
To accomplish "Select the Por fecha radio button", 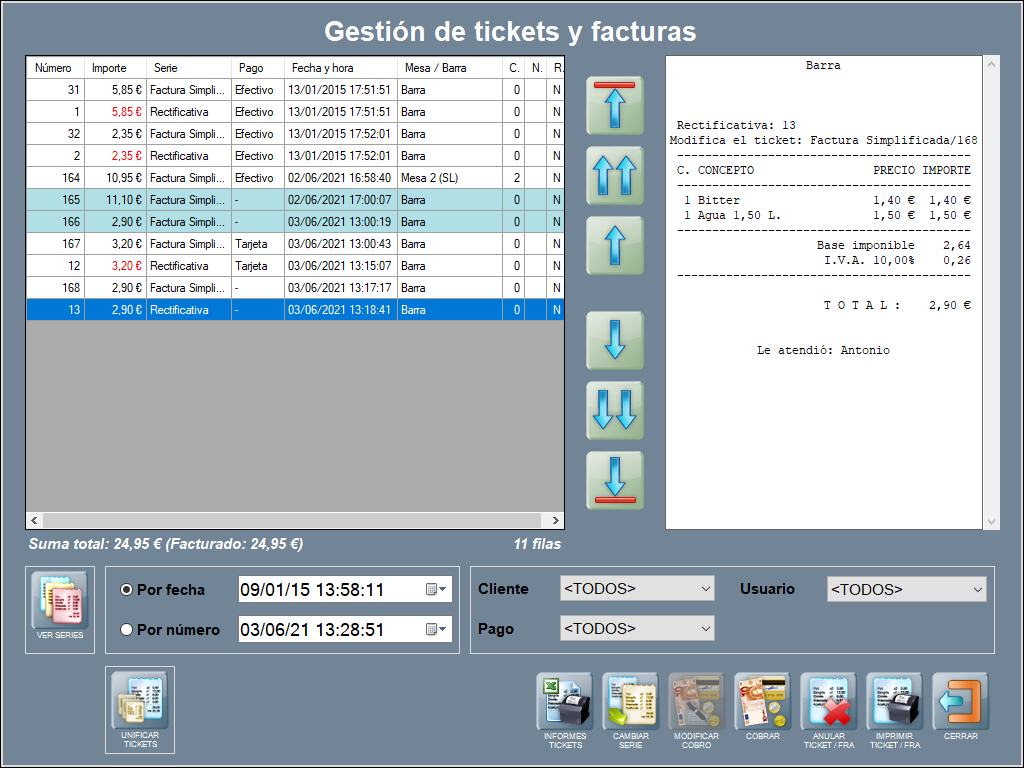I will pyautogui.click(x=127, y=590).
